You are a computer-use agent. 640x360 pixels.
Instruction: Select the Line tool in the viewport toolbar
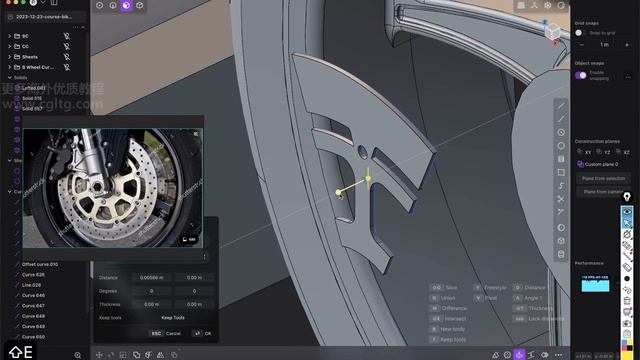561,106
